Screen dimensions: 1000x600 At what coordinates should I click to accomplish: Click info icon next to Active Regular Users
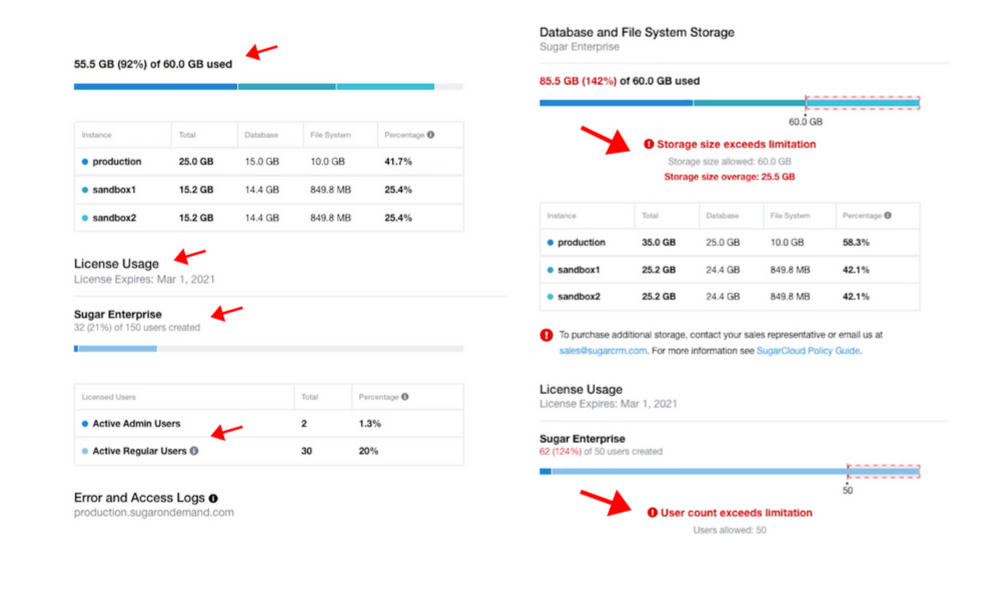[x=194, y=451]
